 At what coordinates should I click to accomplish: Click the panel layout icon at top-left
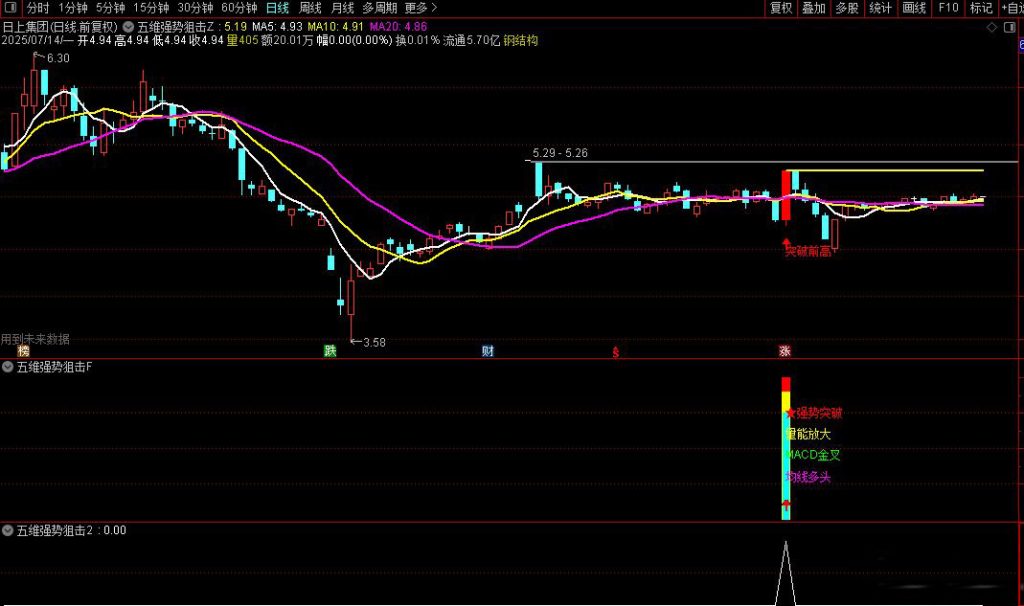[10, 8]
